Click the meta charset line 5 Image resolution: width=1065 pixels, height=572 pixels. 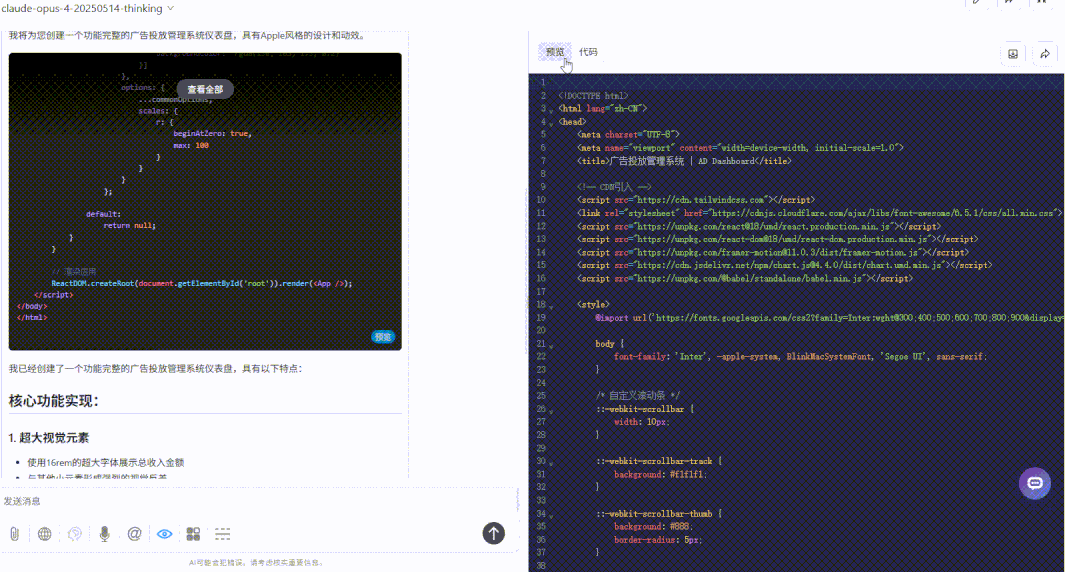628,135
